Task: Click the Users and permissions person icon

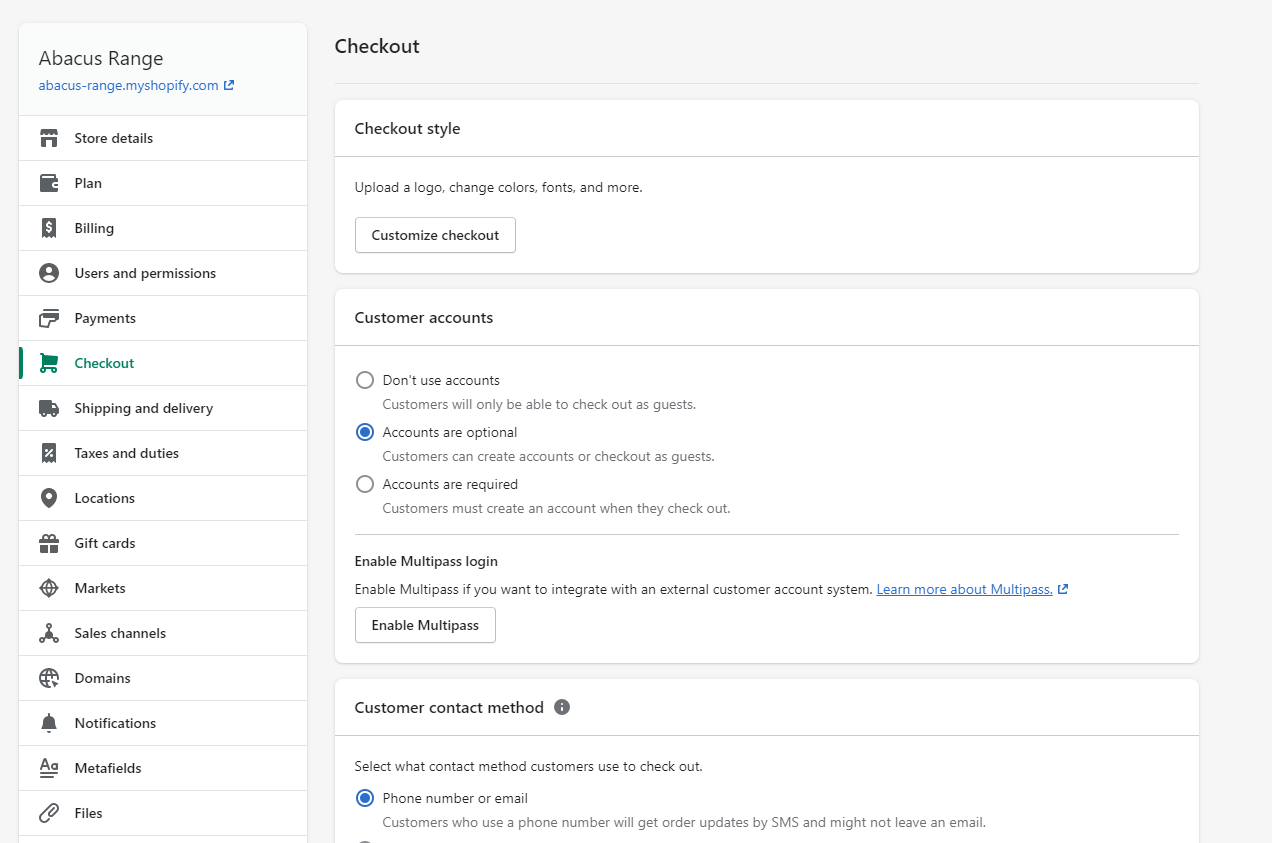Action: click(x=49, y=273)
